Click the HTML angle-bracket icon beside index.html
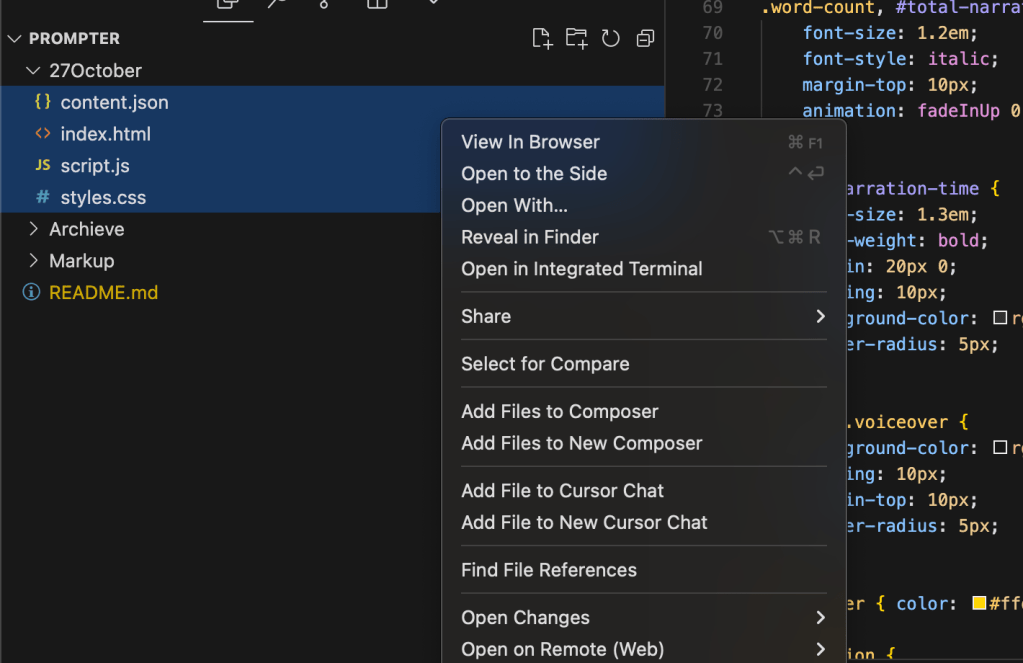Viewport: 1023px width, 663px height. [x=43, y=134]
